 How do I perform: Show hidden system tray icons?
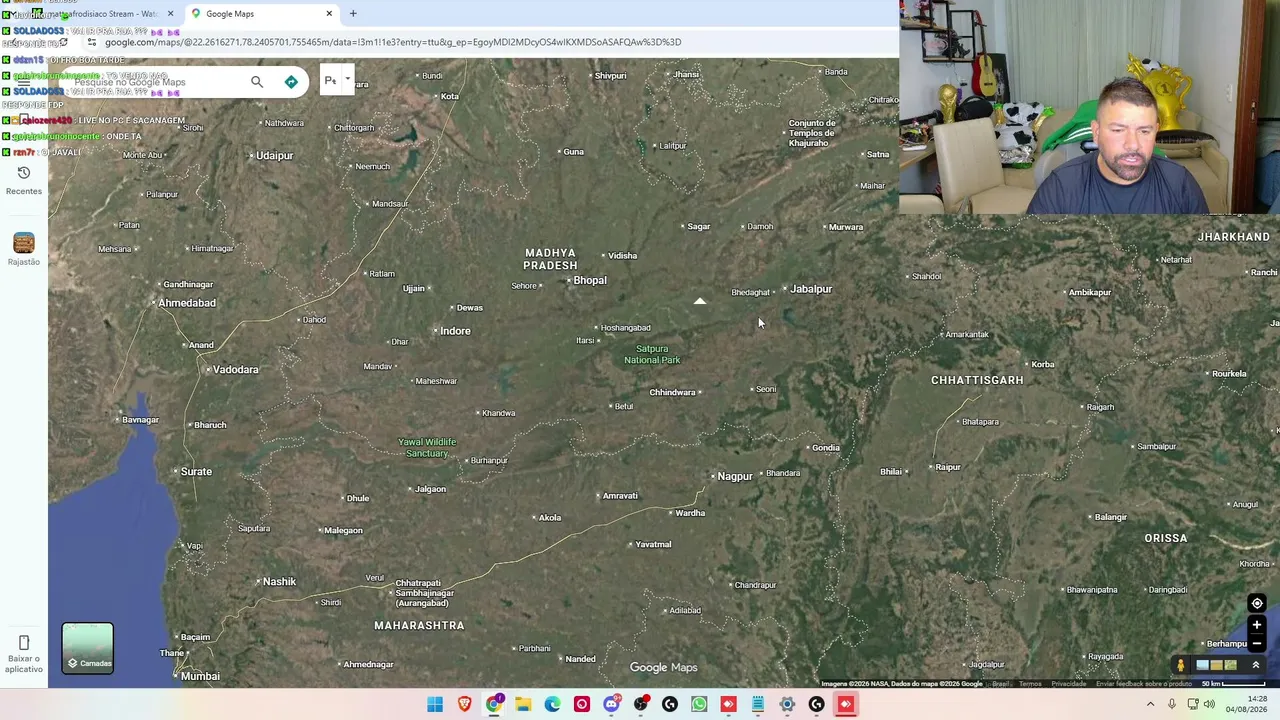pos(1150,704)
